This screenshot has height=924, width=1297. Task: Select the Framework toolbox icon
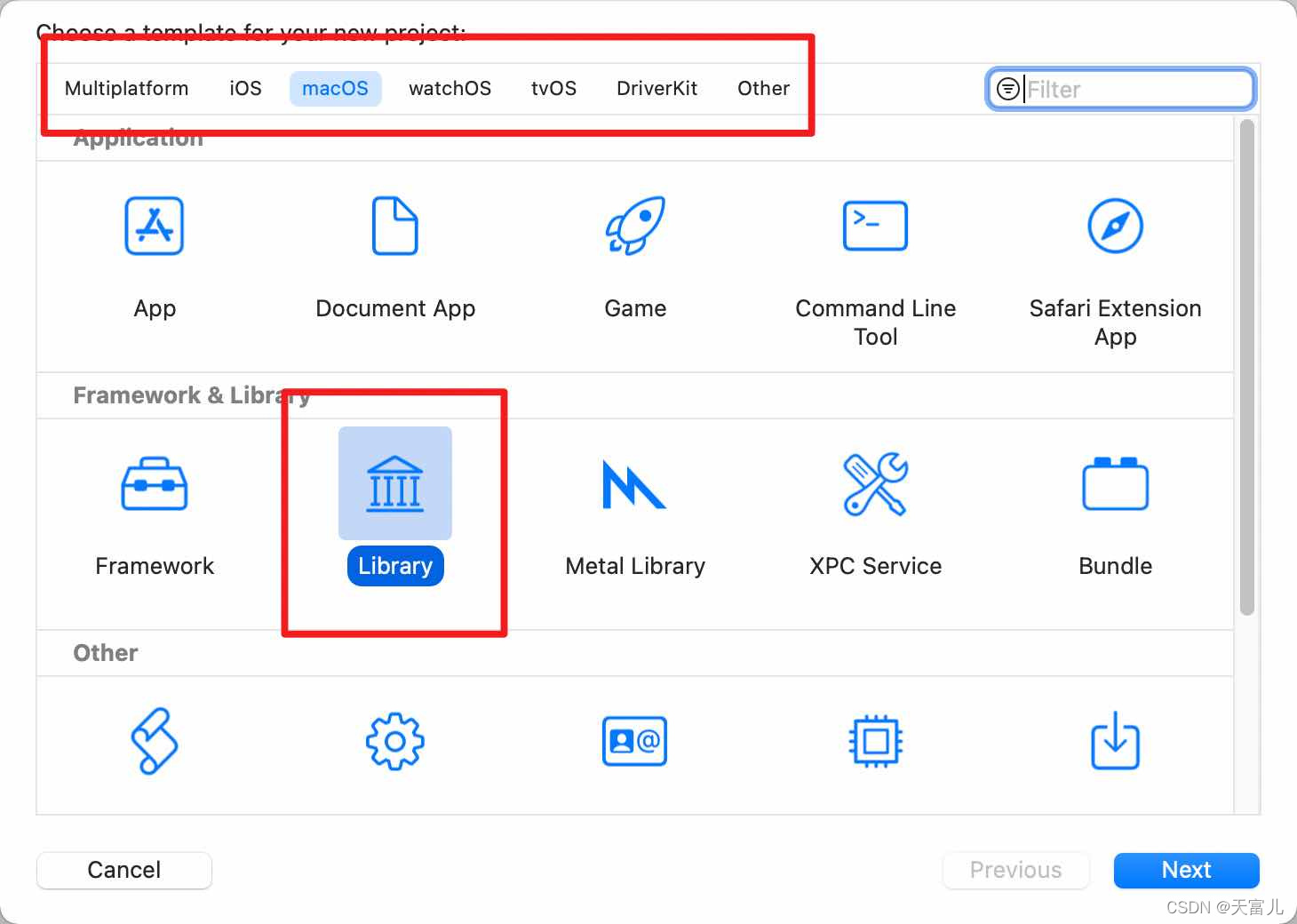pos(155,483)
